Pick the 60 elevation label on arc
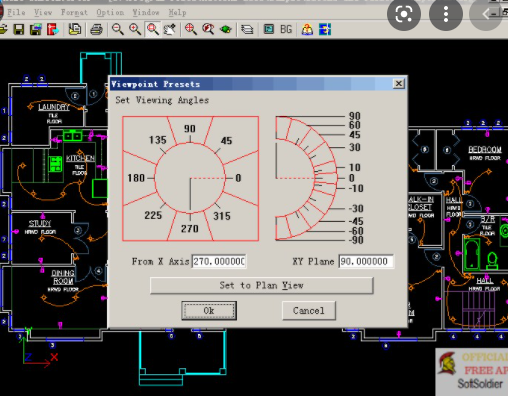The image size is (508, 396). pyautogui.click(x=355, y=125)
